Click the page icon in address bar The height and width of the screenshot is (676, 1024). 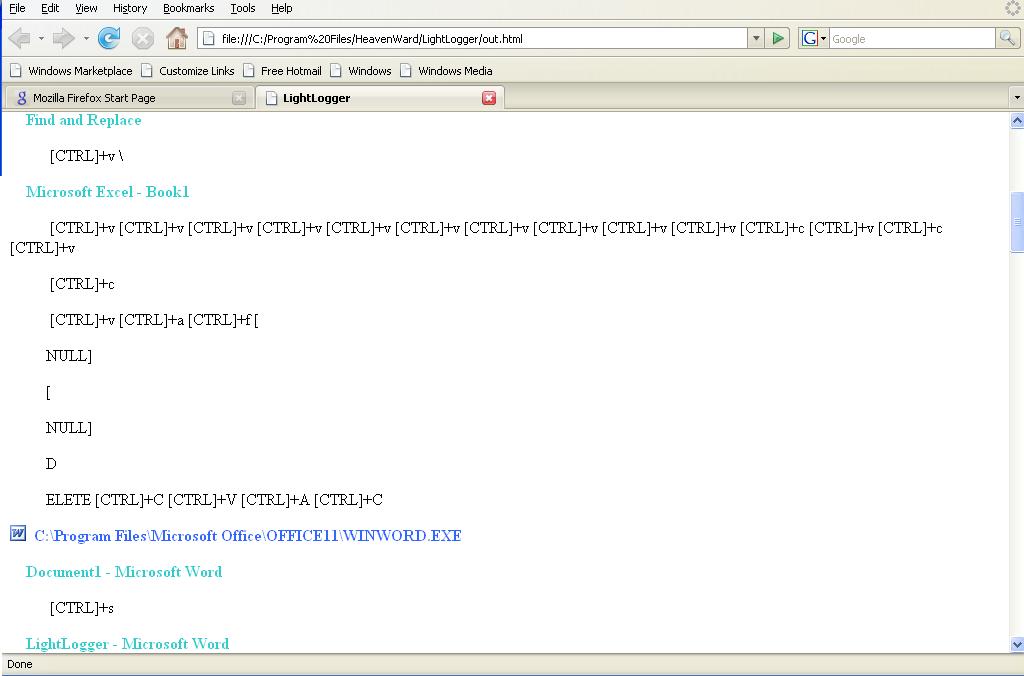[x=208, y=39]
